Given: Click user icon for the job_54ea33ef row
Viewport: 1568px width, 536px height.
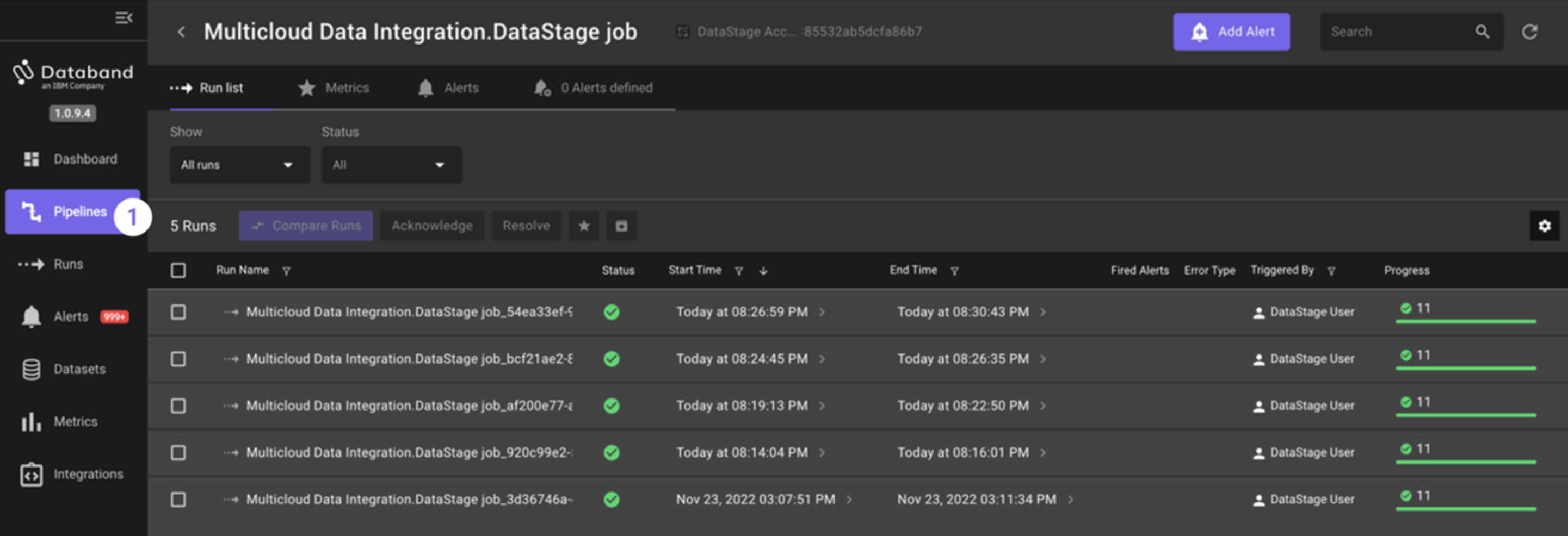Looking at the screenshot, I should pos(1258,313).
